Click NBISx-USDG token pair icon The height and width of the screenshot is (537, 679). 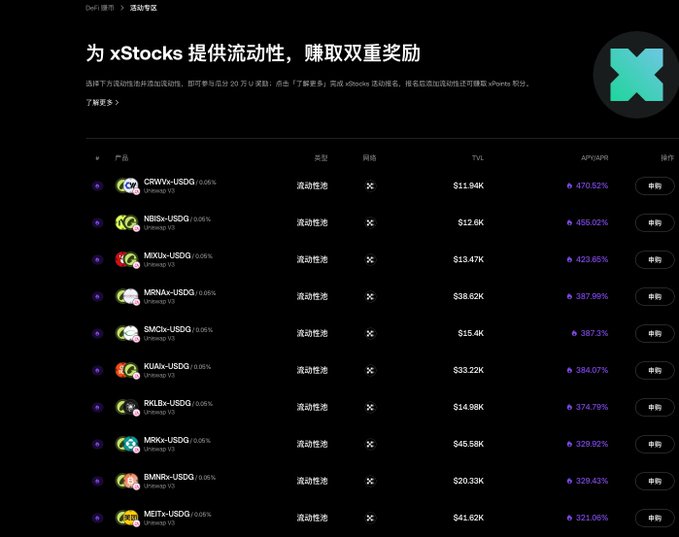127,223
